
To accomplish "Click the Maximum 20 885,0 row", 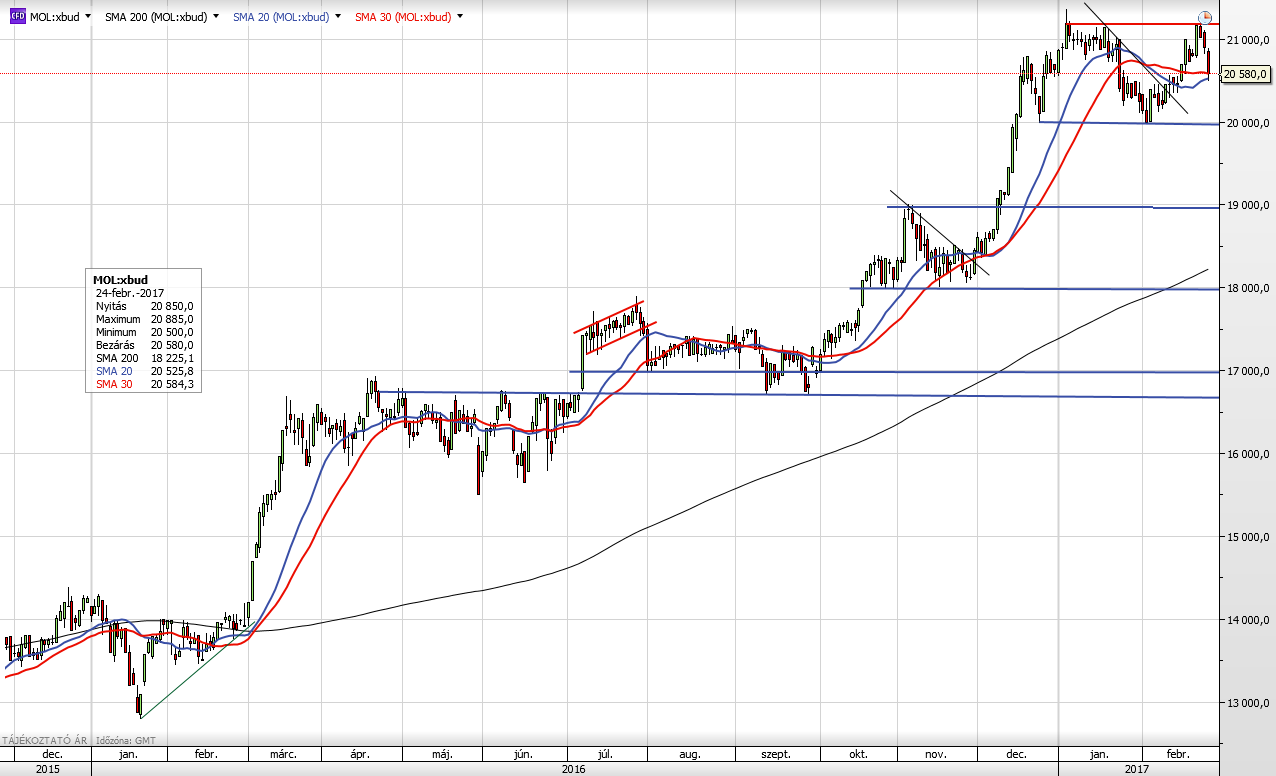I will coord(144,319).
